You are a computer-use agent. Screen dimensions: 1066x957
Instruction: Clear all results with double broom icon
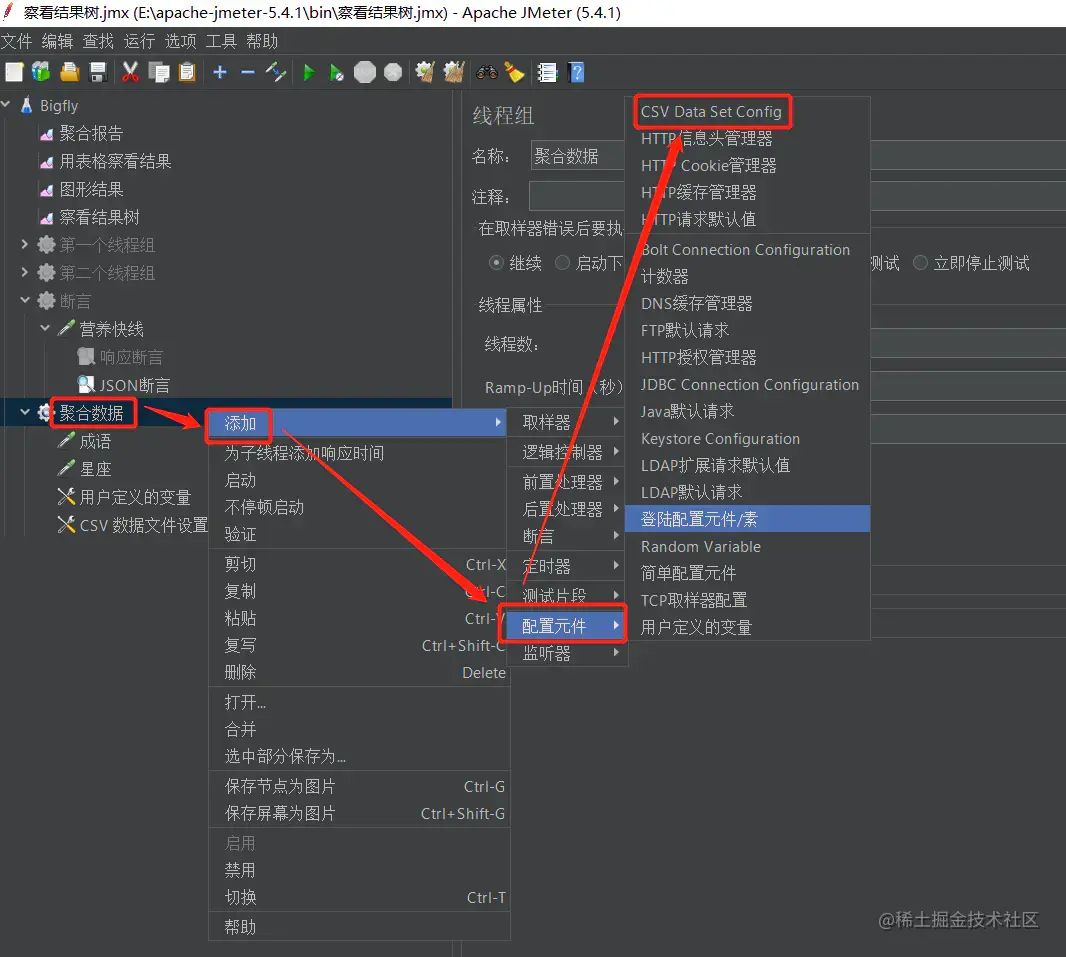coord(453,72)
